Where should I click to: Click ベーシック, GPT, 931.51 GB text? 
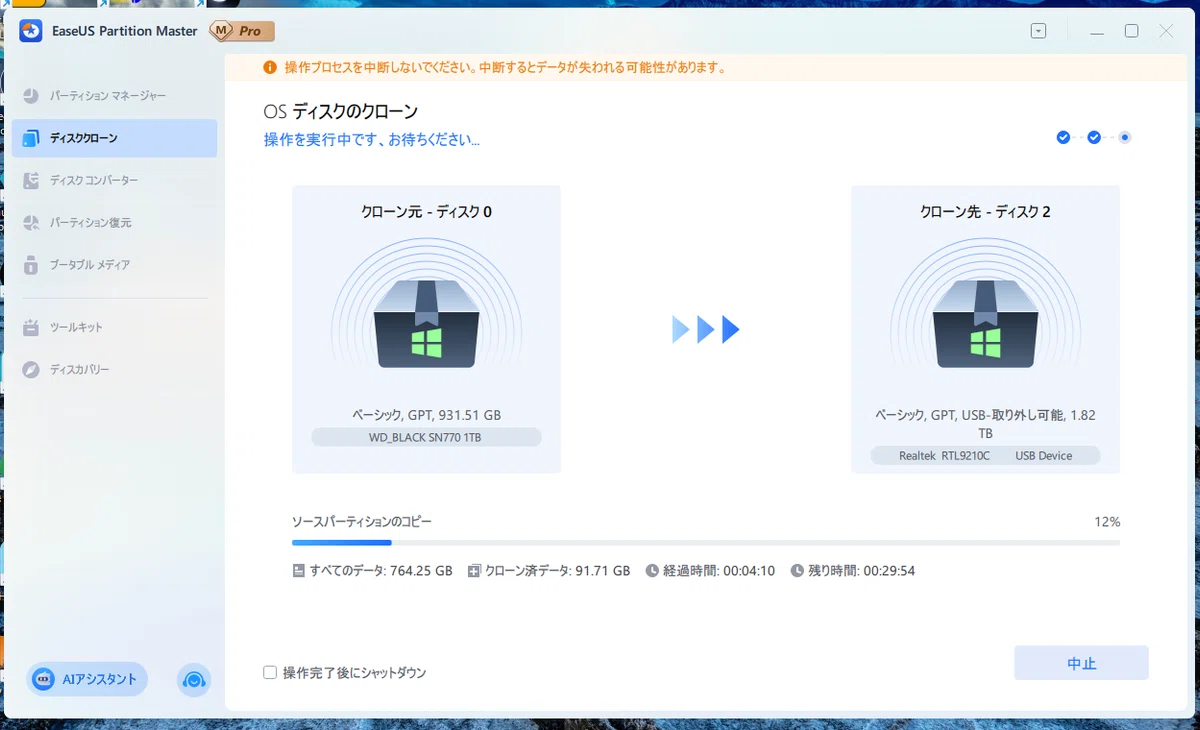(426, 415)
